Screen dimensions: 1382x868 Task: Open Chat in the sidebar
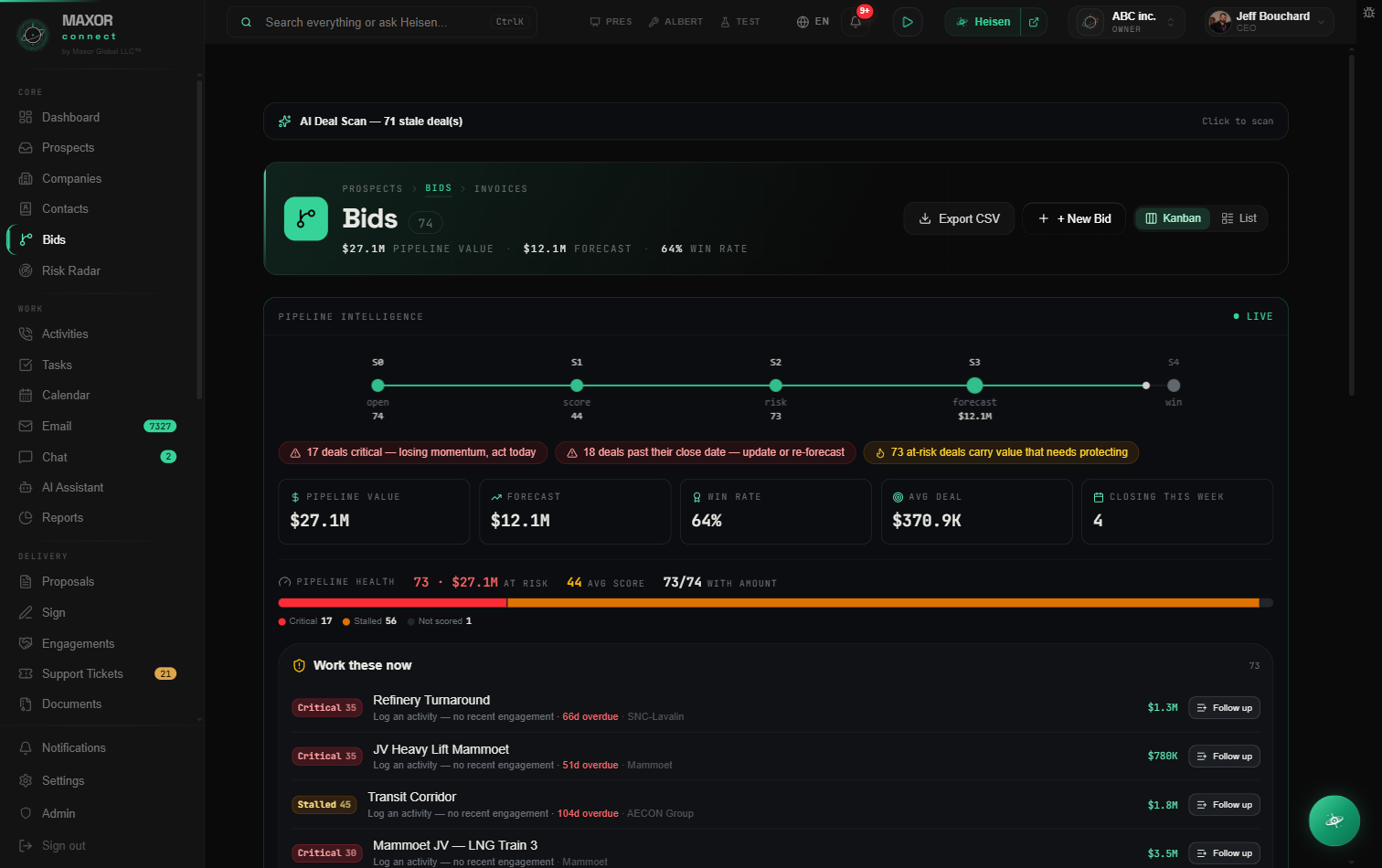coord(98,457)
